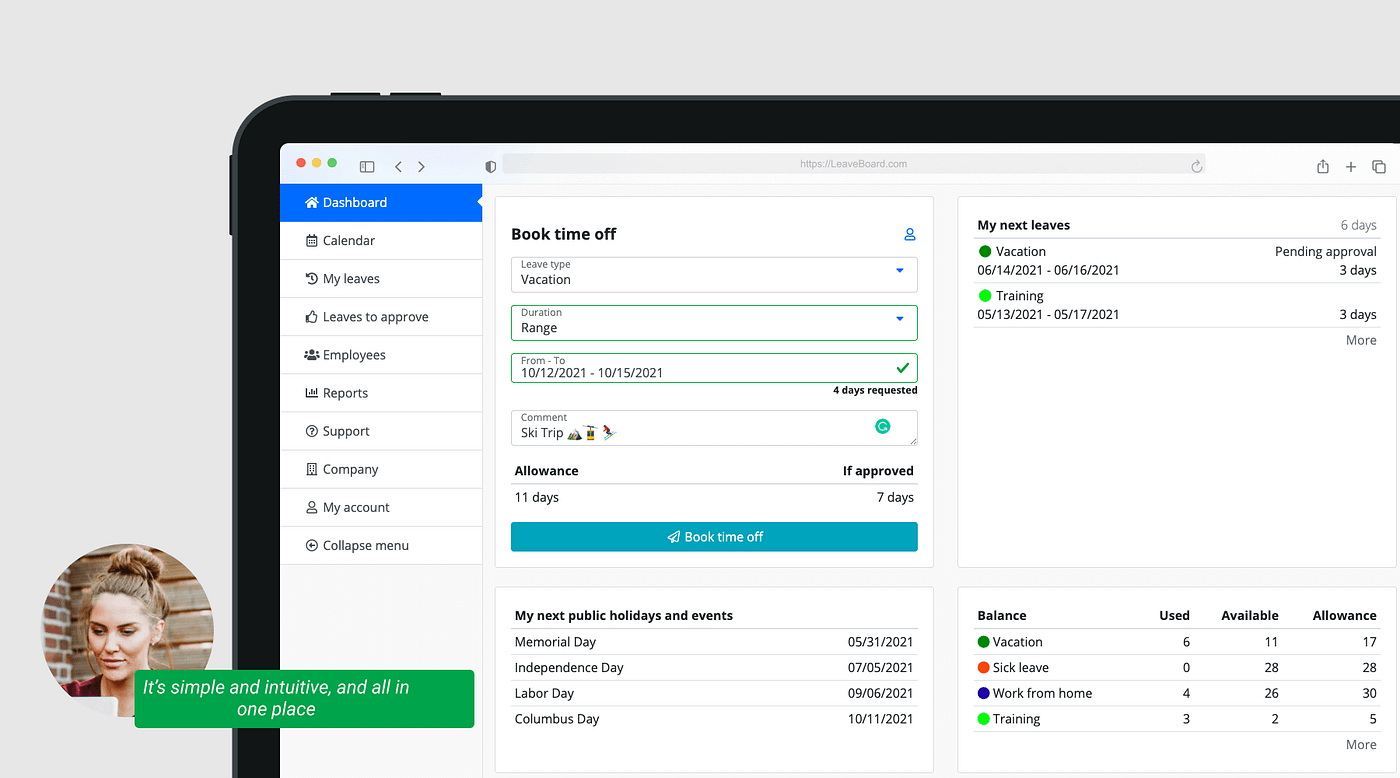Click the green Vacation dot in Balance
This screenshot has height=778, width=1400.
click(984, 642)
